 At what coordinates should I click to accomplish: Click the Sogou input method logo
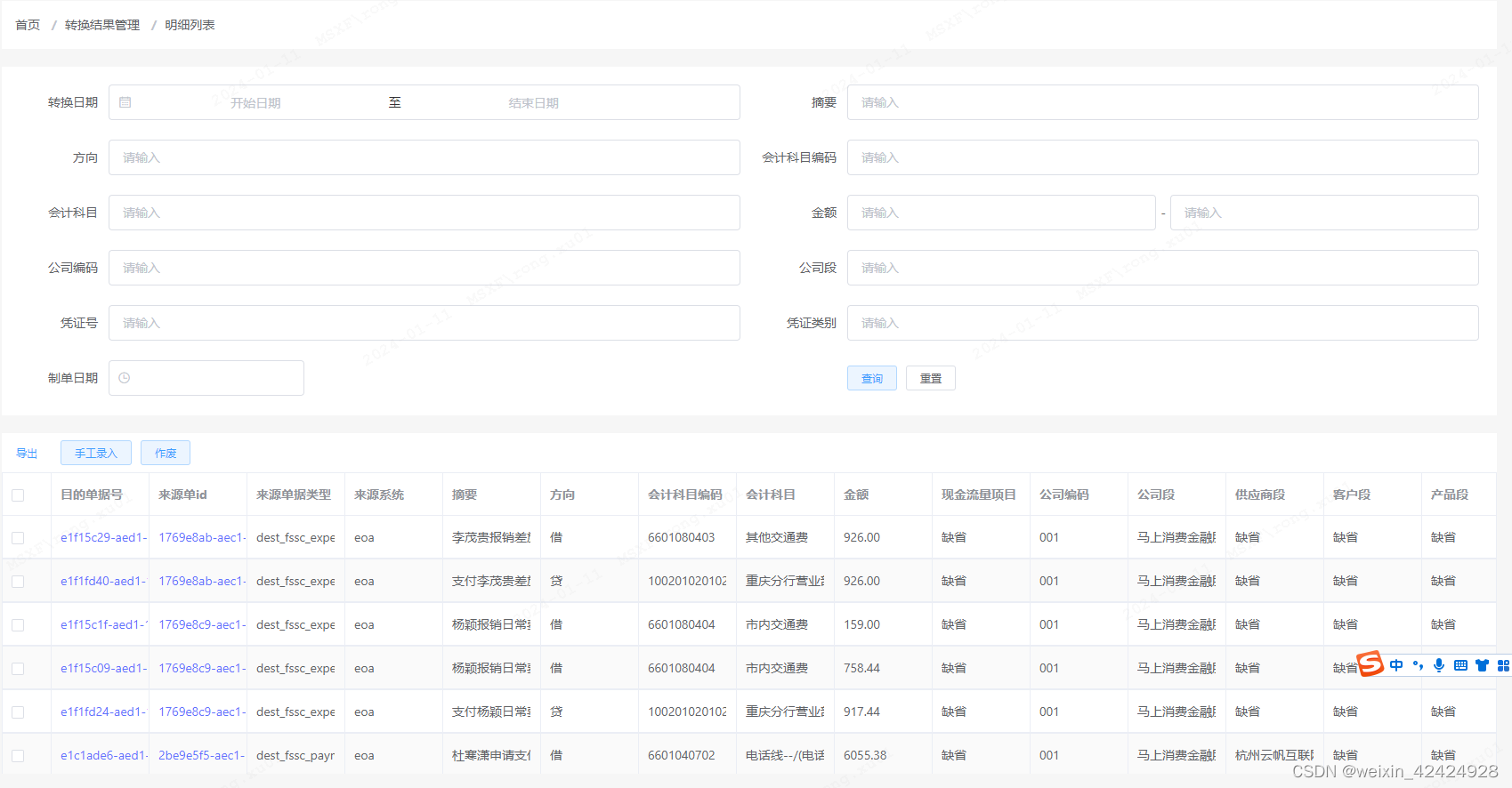point(1371,663)
